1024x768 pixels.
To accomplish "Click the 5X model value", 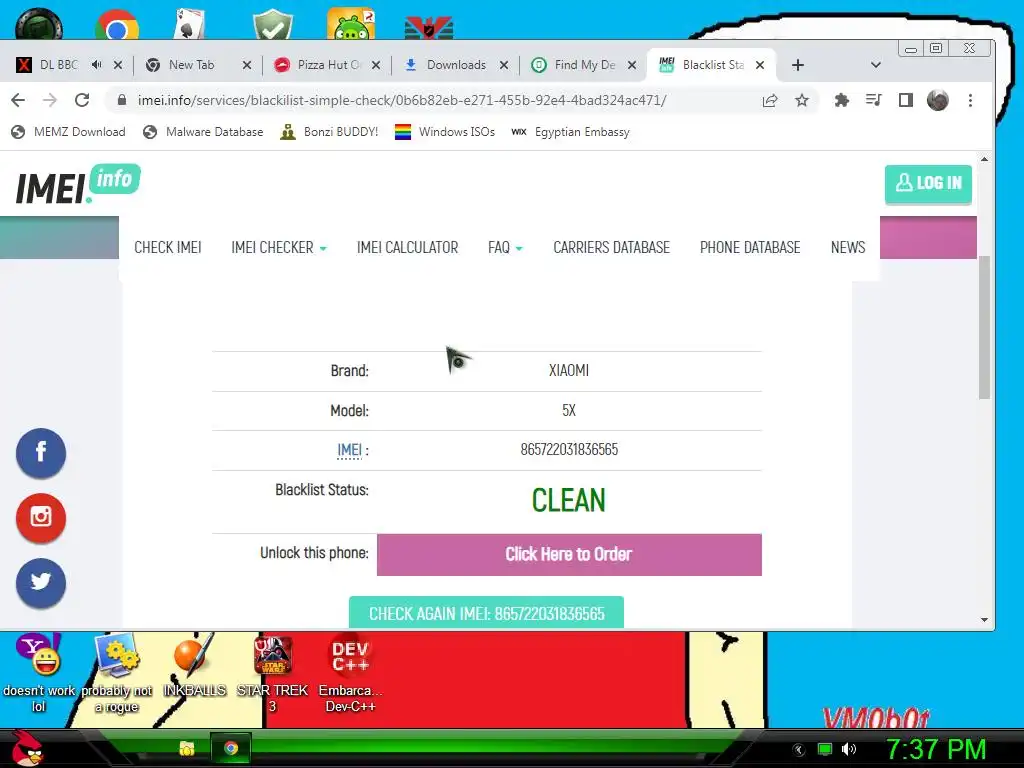I will [569, 410].
